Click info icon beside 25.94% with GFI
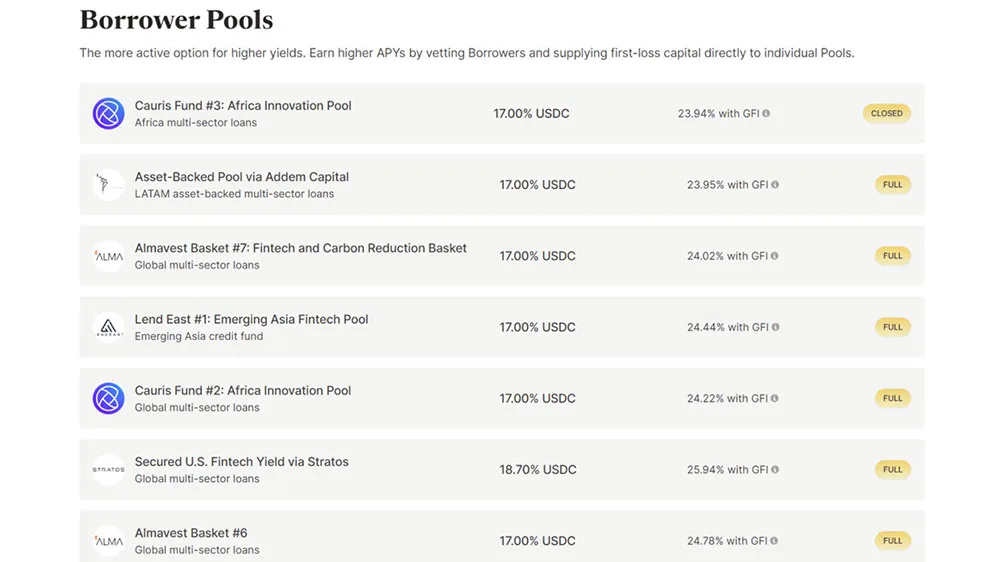 (x=775, y=470)
